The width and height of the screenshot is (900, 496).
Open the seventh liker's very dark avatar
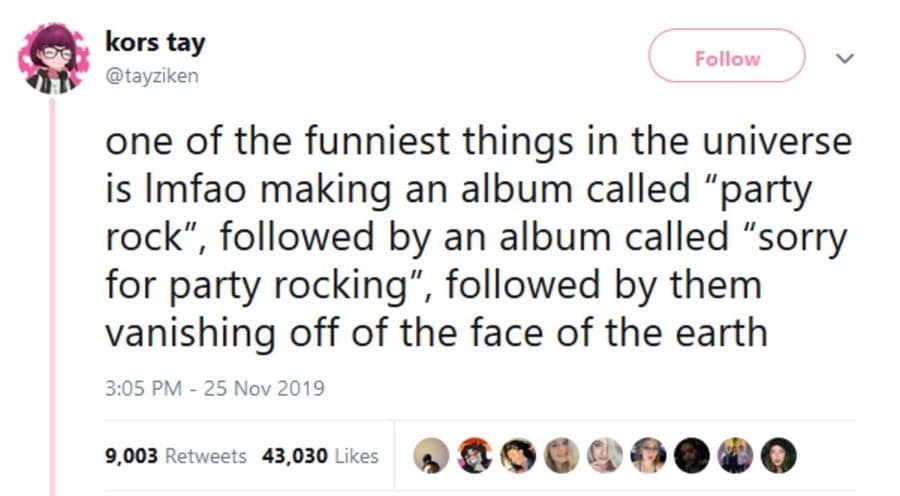tap(691, 455)
